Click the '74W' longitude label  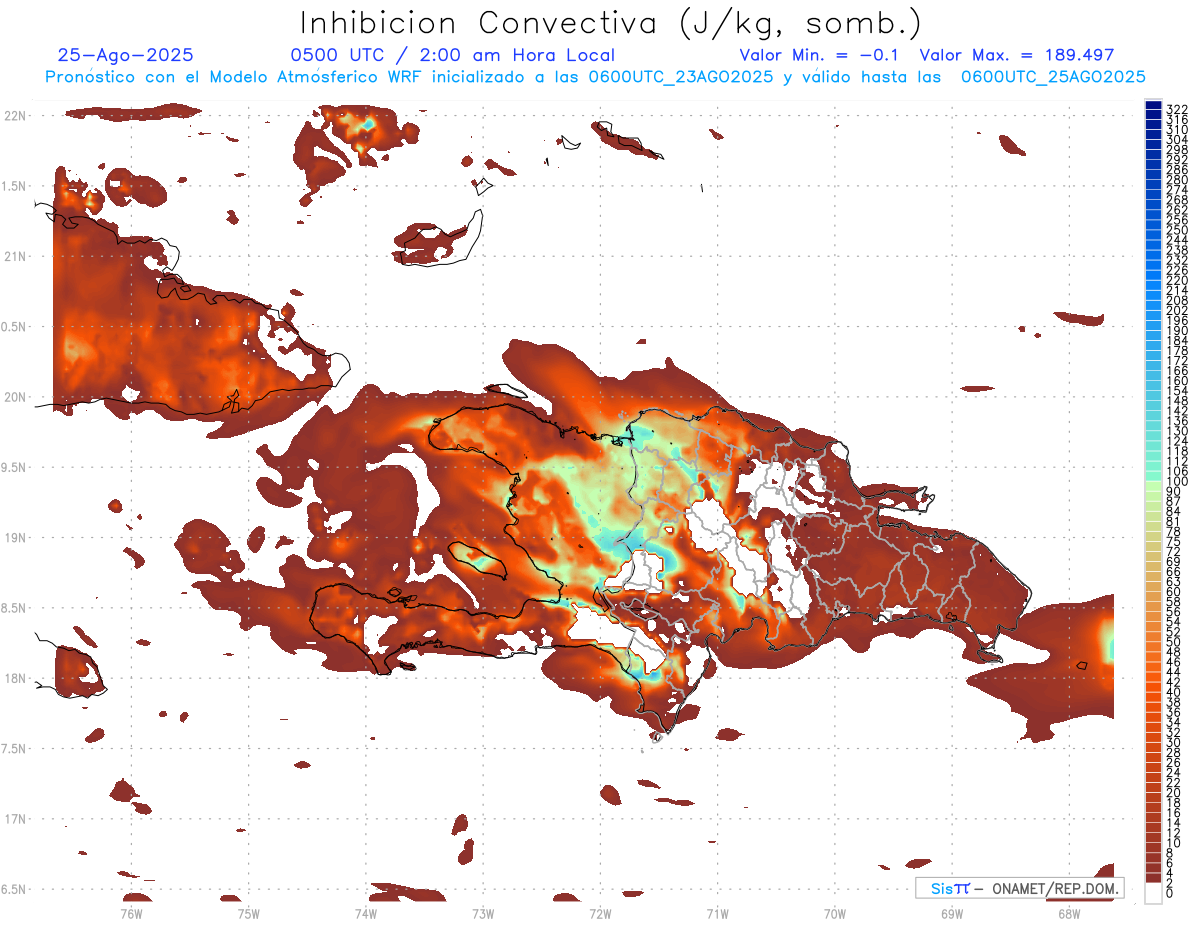(x=365, y=913)
